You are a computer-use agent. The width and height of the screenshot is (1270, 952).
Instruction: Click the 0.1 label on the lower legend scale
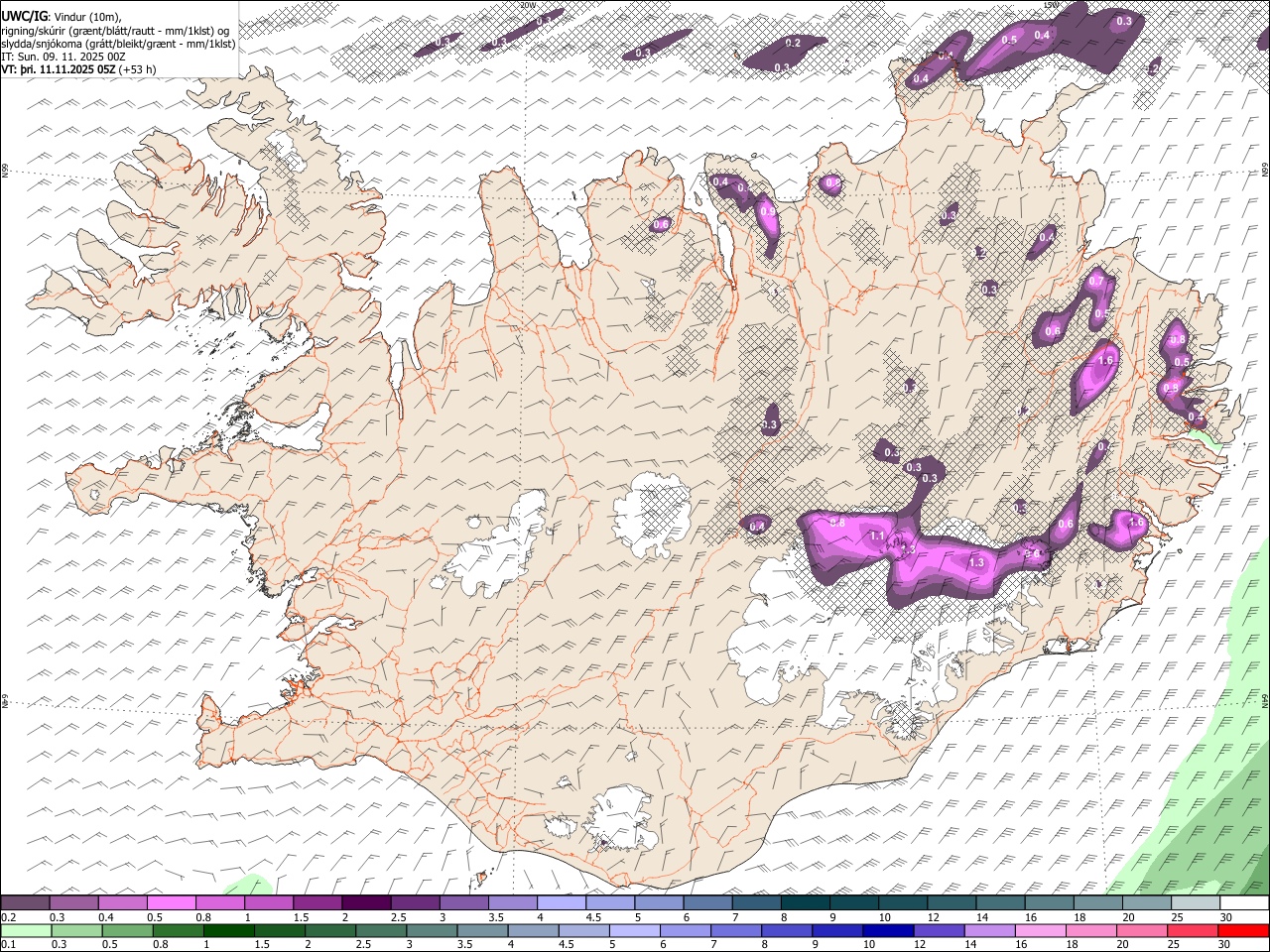(7, 944)
